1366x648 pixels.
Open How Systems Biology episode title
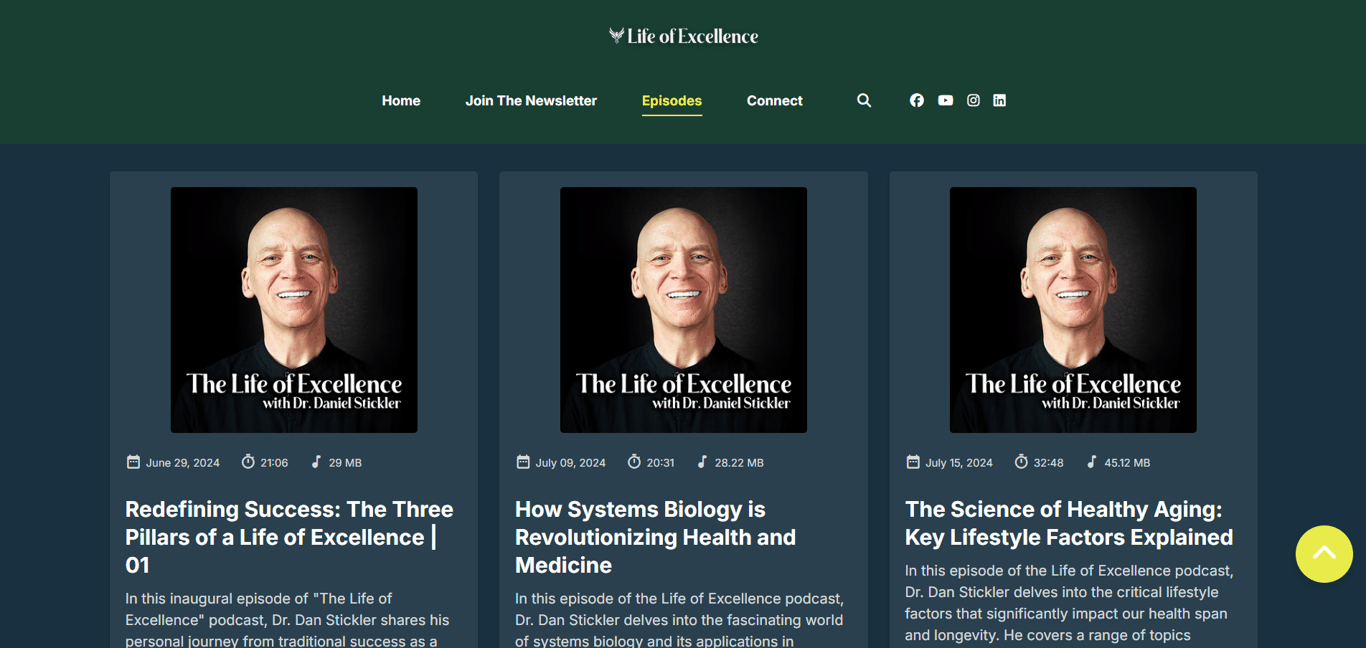coord(655,537)
